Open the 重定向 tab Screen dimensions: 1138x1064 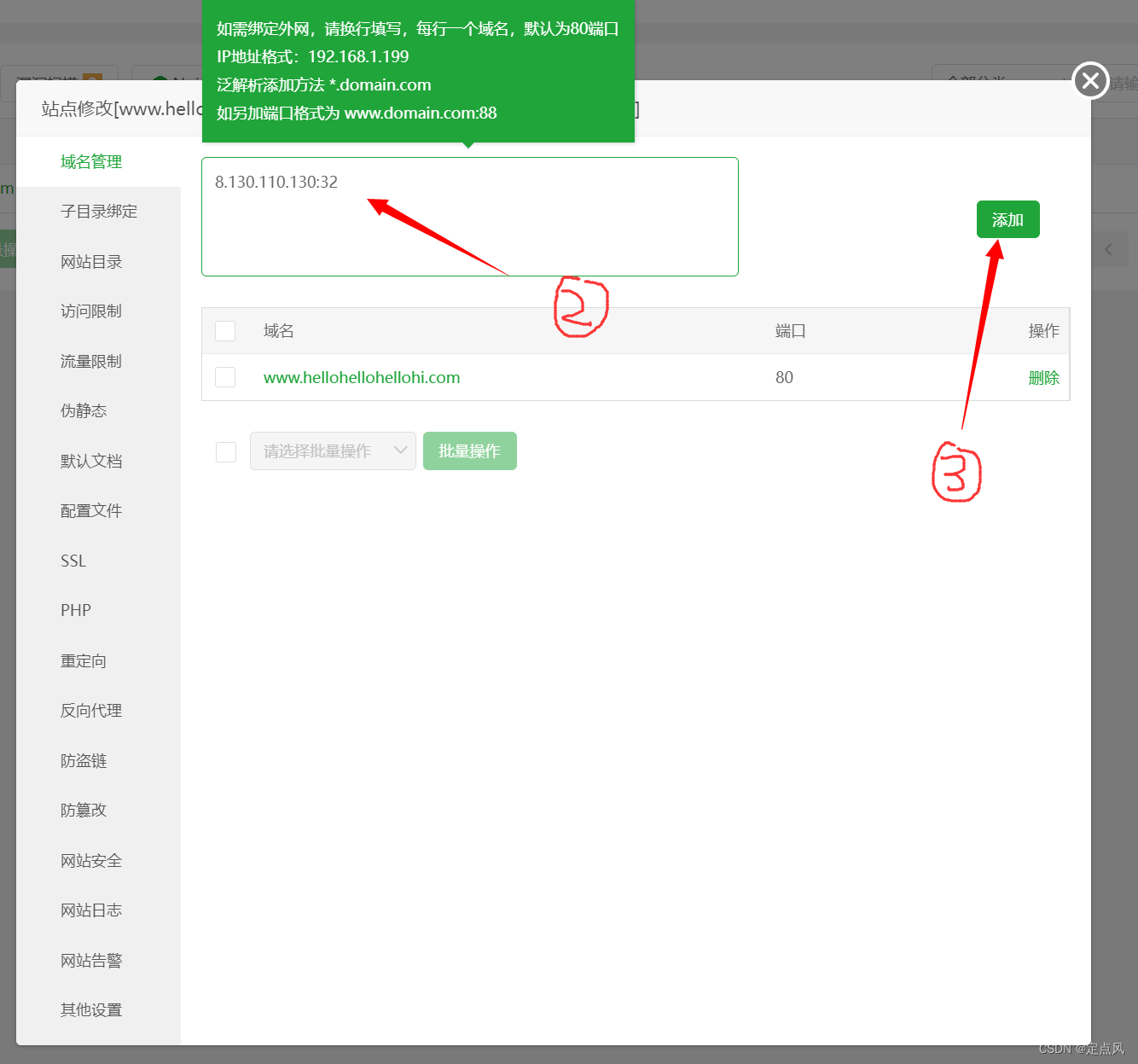tap(84, 661)
